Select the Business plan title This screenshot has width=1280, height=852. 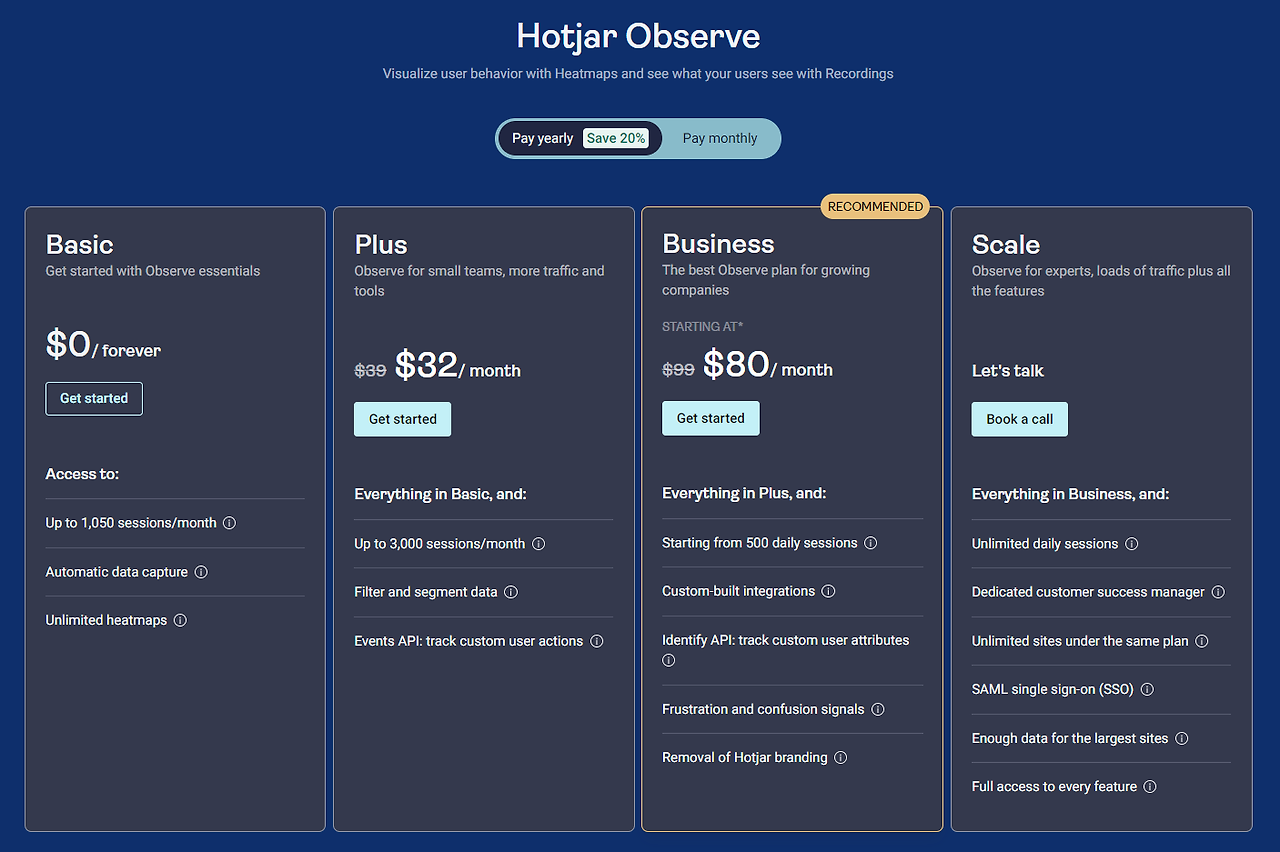[x=718, y=244]
